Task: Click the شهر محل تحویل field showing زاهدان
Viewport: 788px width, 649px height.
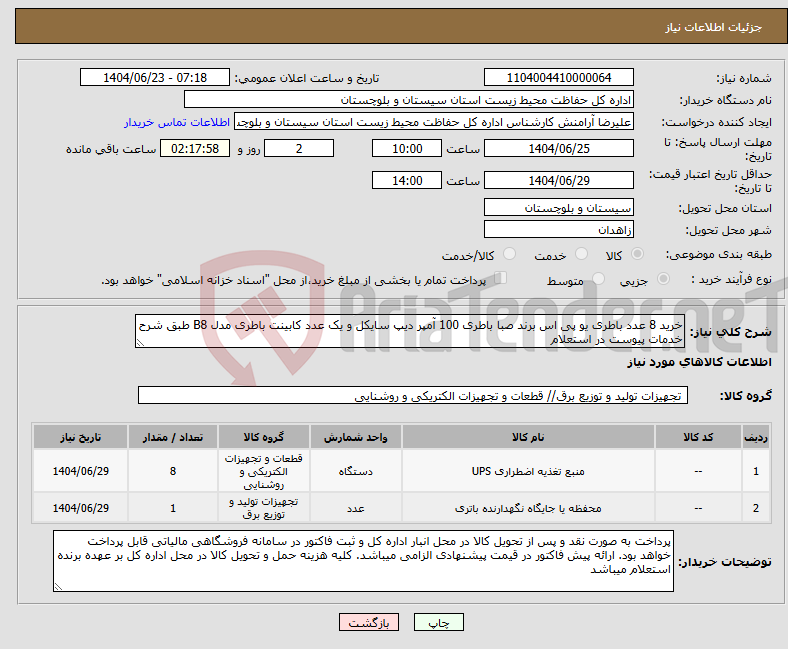Action: click(x=558, y=229)
